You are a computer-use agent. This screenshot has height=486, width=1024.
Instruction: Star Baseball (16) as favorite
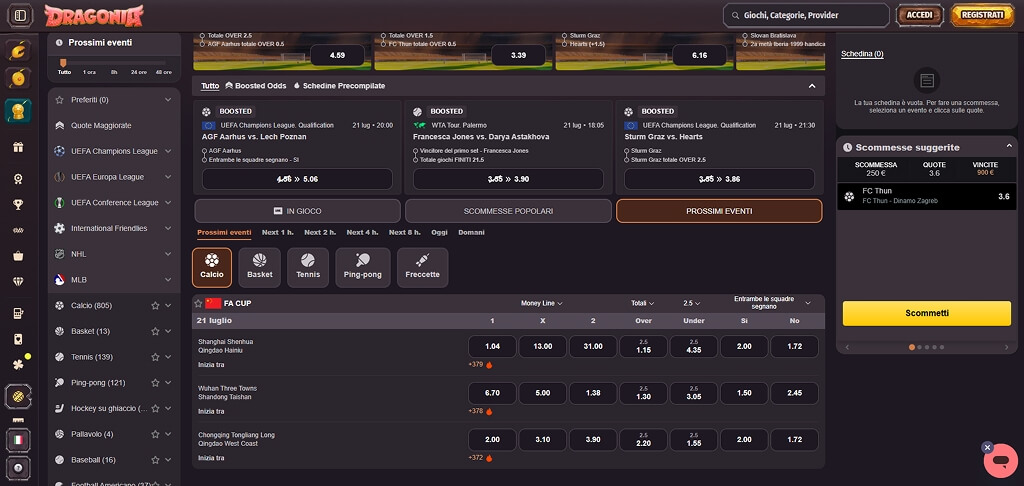click(155, 460)
